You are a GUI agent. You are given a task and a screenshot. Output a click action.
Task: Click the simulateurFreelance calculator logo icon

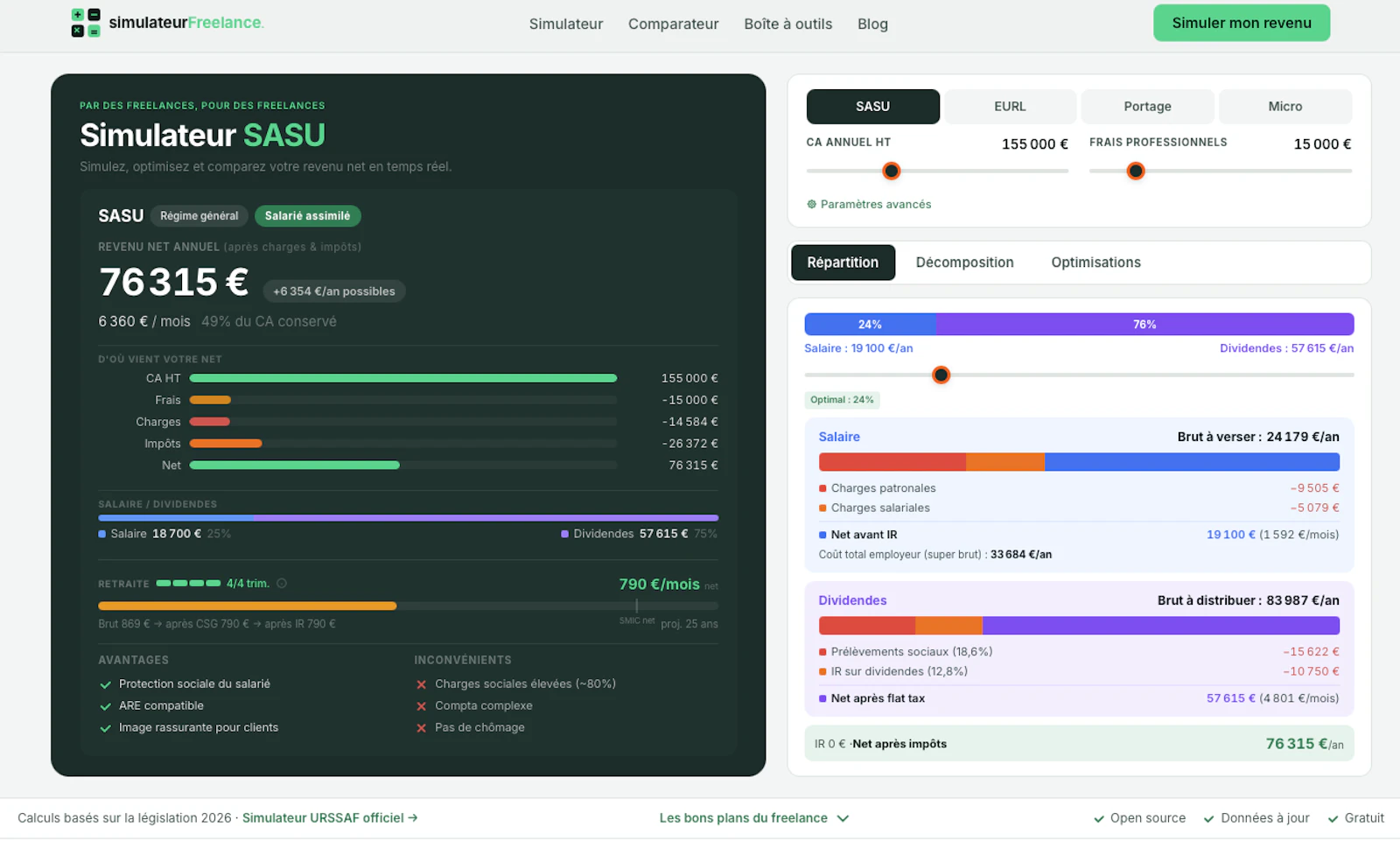[x=86, y=23]
